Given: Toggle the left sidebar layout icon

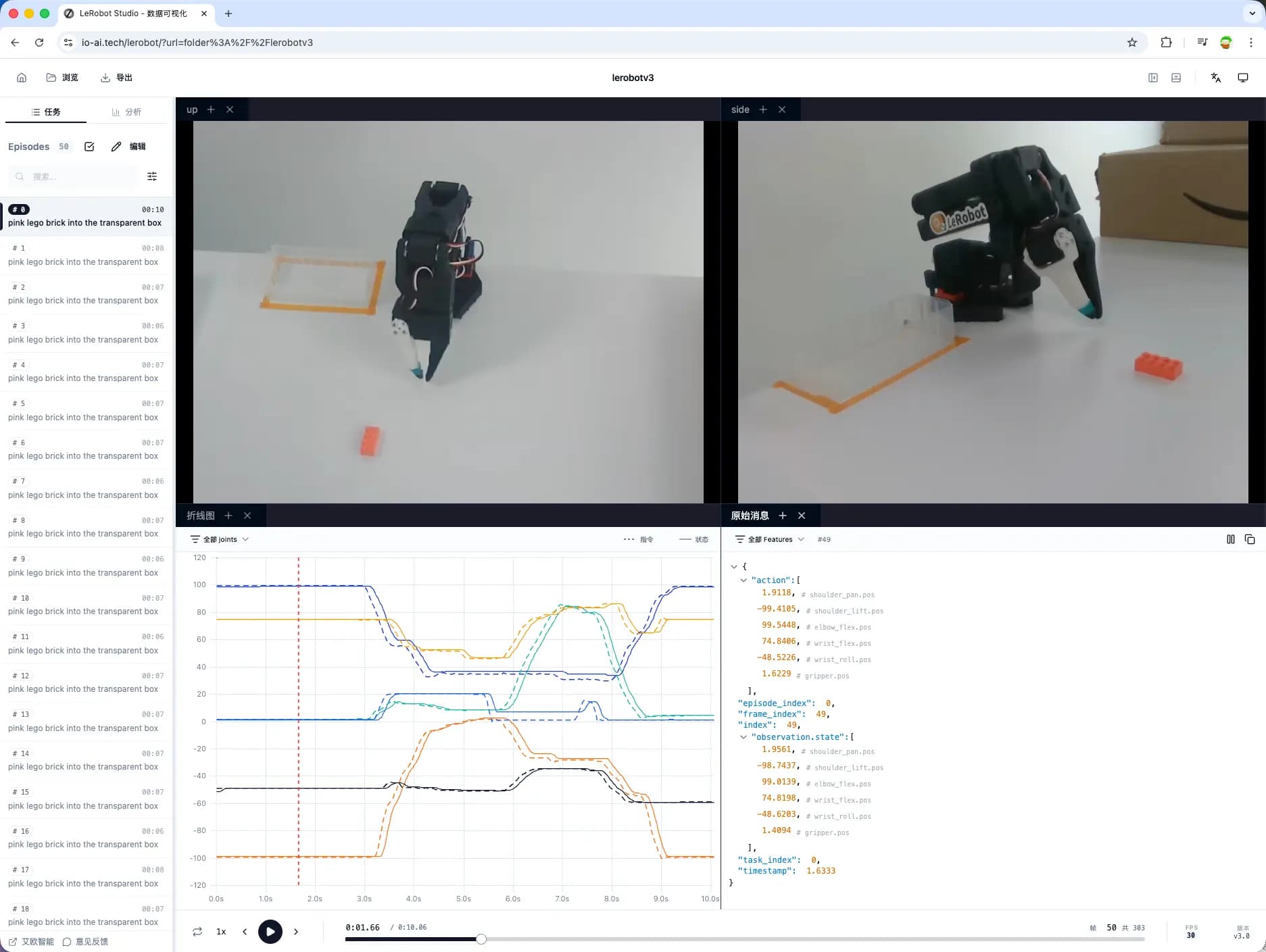Looking at the screenshot, I should 1153,78.
